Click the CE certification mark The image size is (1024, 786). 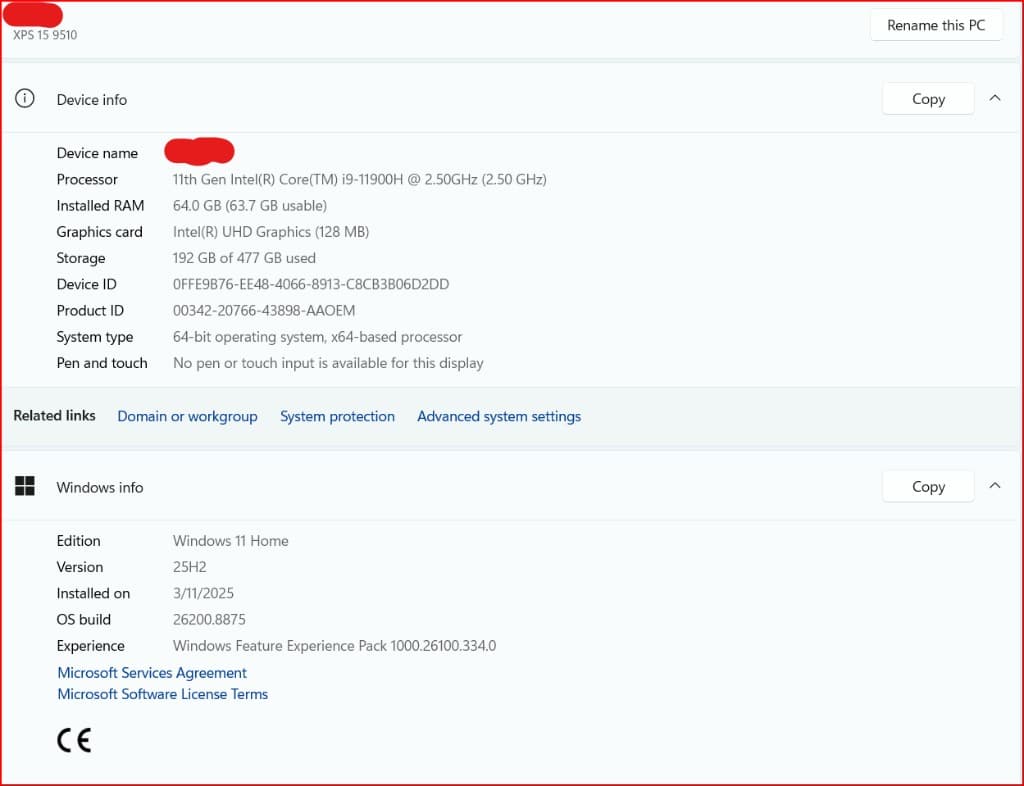pyautogui.click(x=74, y=740)
